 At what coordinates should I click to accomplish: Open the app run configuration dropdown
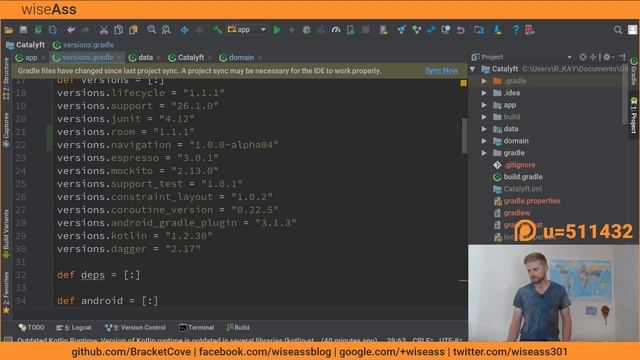pos(247,29)
